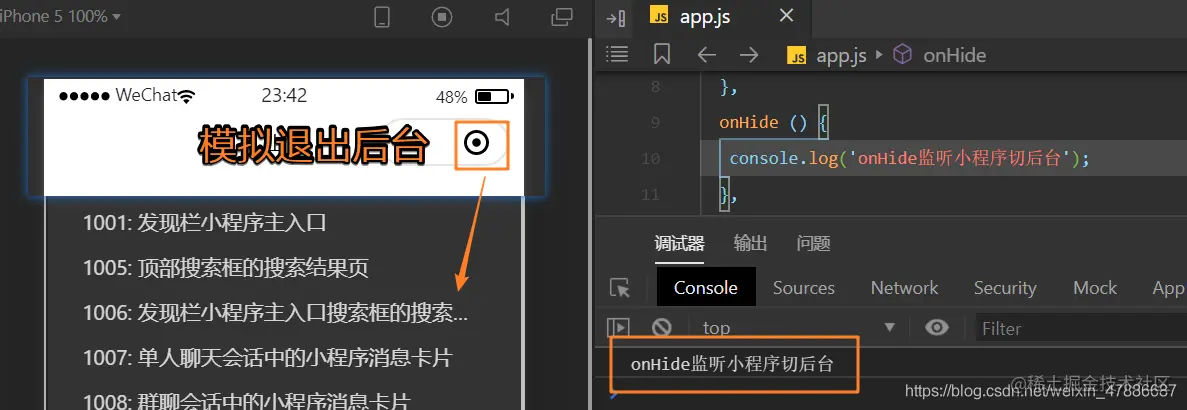Click the battery icon in simulator status bar
Image resolution: width=1187 pixels, height=410 pixels.
494,97
